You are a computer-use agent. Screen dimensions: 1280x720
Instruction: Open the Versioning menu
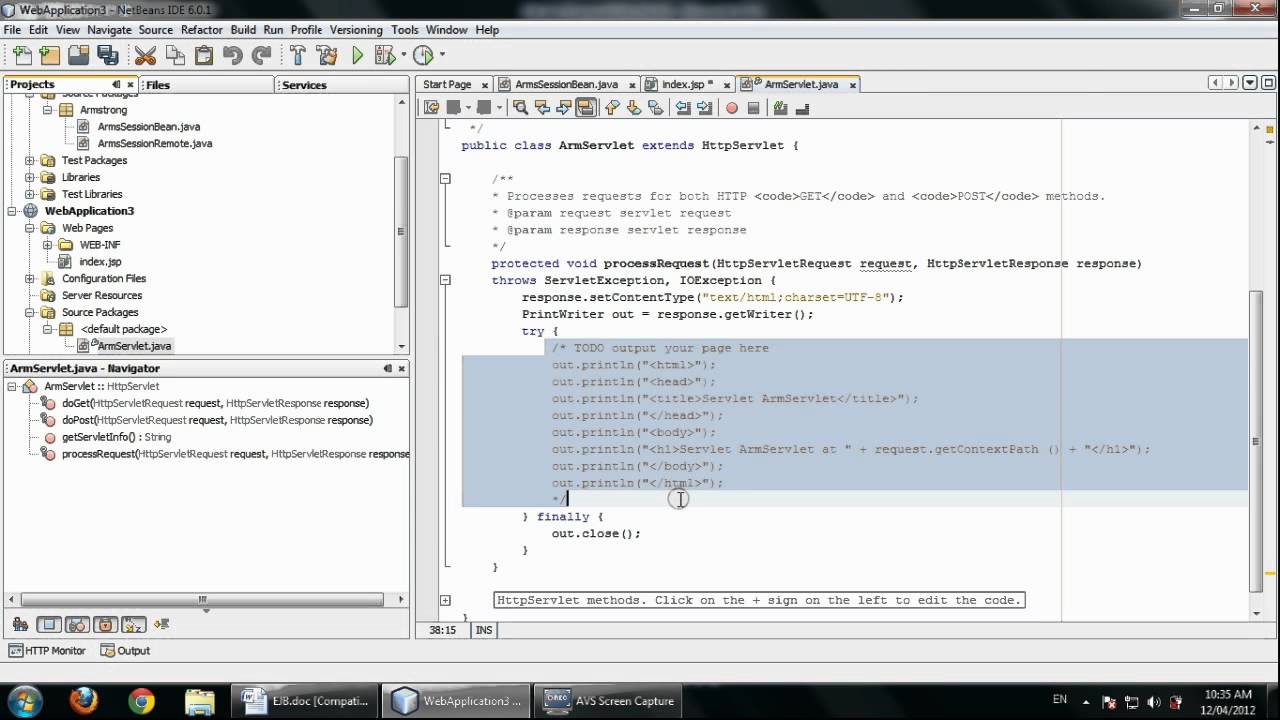(x=356, y=30)
